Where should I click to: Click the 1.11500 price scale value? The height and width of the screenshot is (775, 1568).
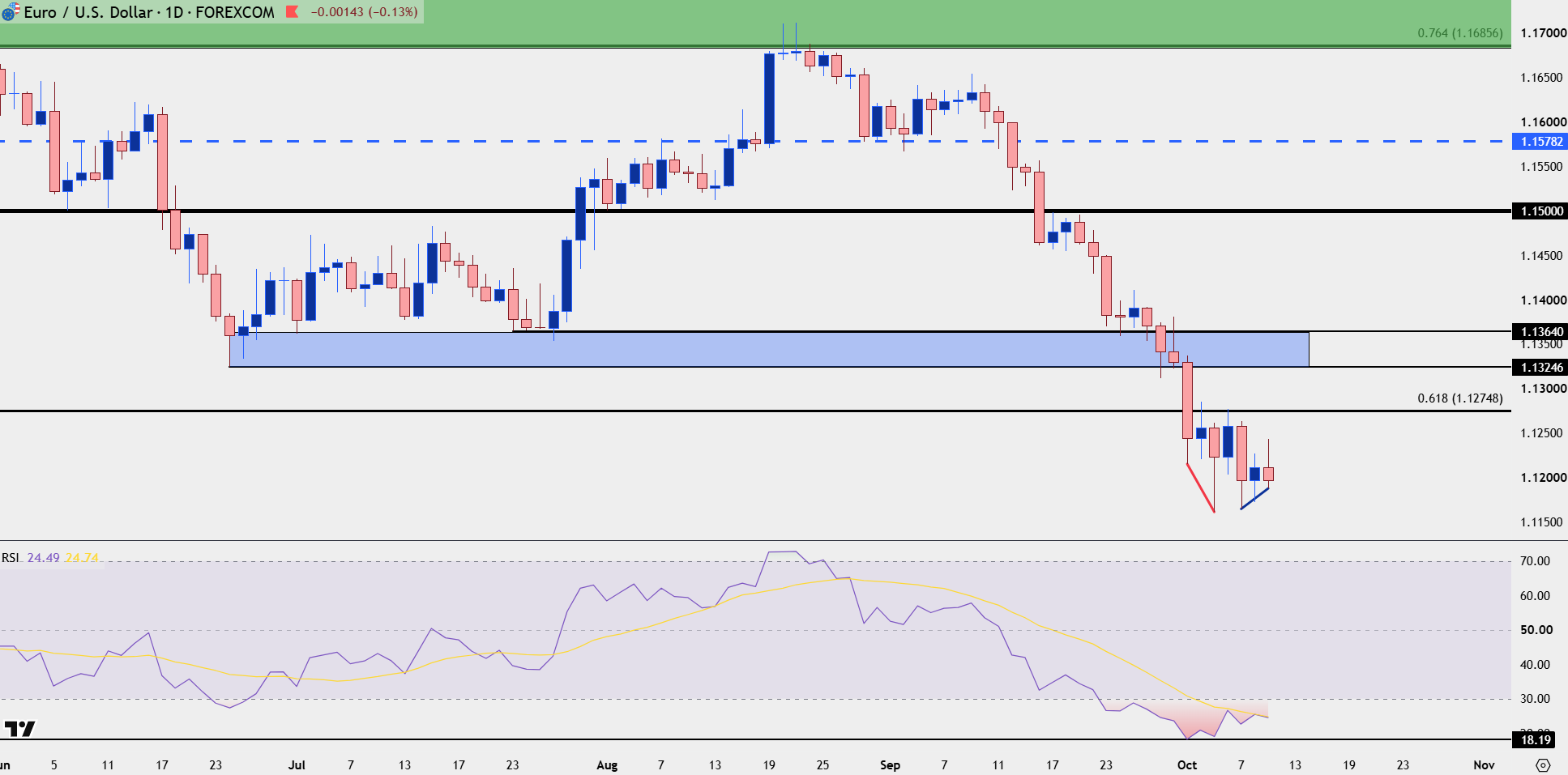click(1541, 522)
